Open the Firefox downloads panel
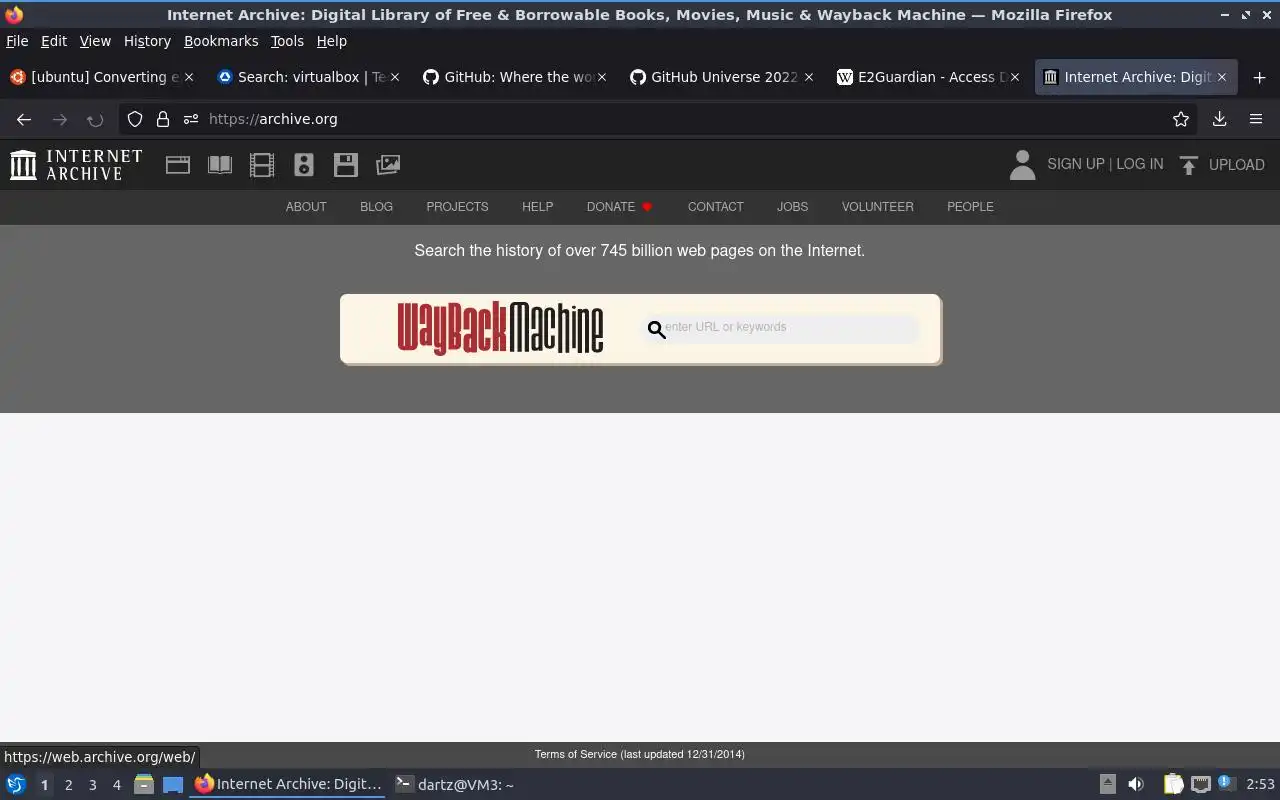The image size is (1280, 800). 1220,119
